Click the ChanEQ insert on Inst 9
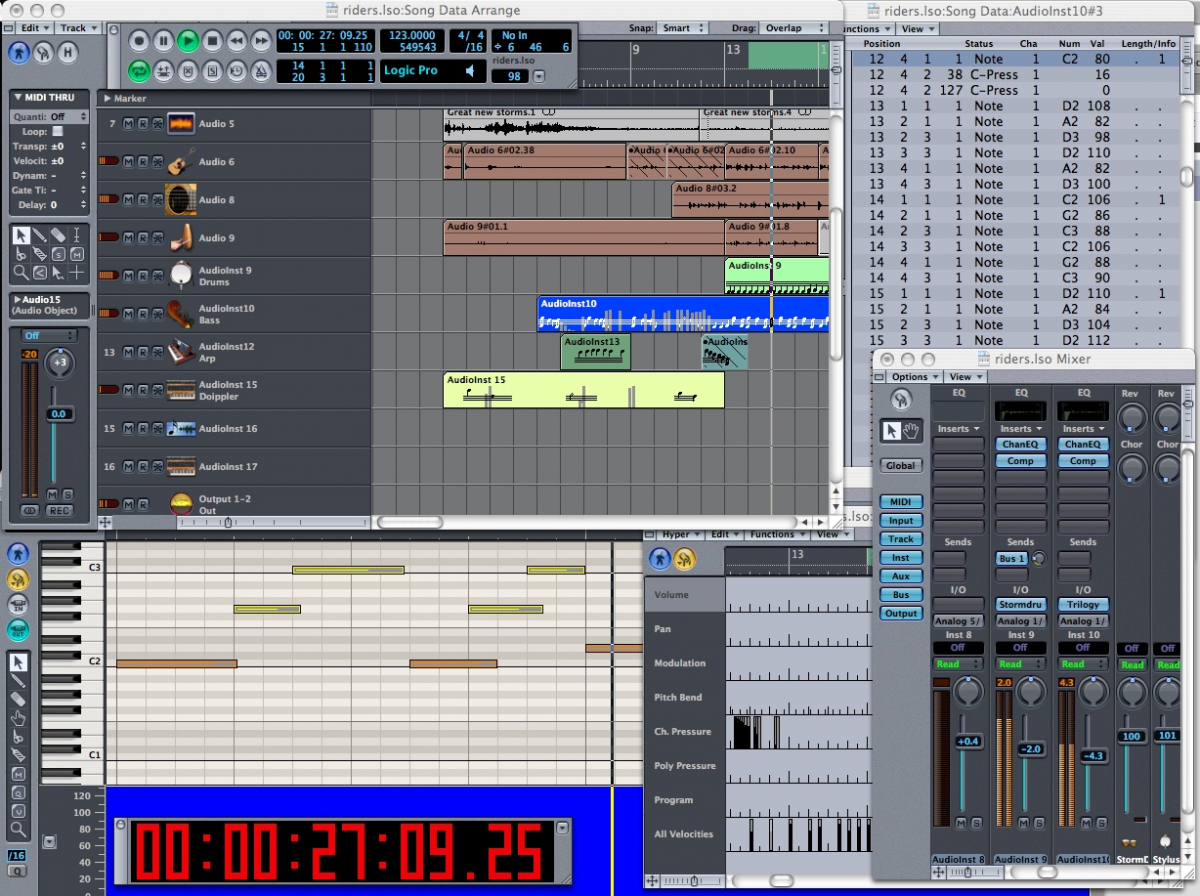Viewport: 1200px width, 896px height. [1020, 444]
